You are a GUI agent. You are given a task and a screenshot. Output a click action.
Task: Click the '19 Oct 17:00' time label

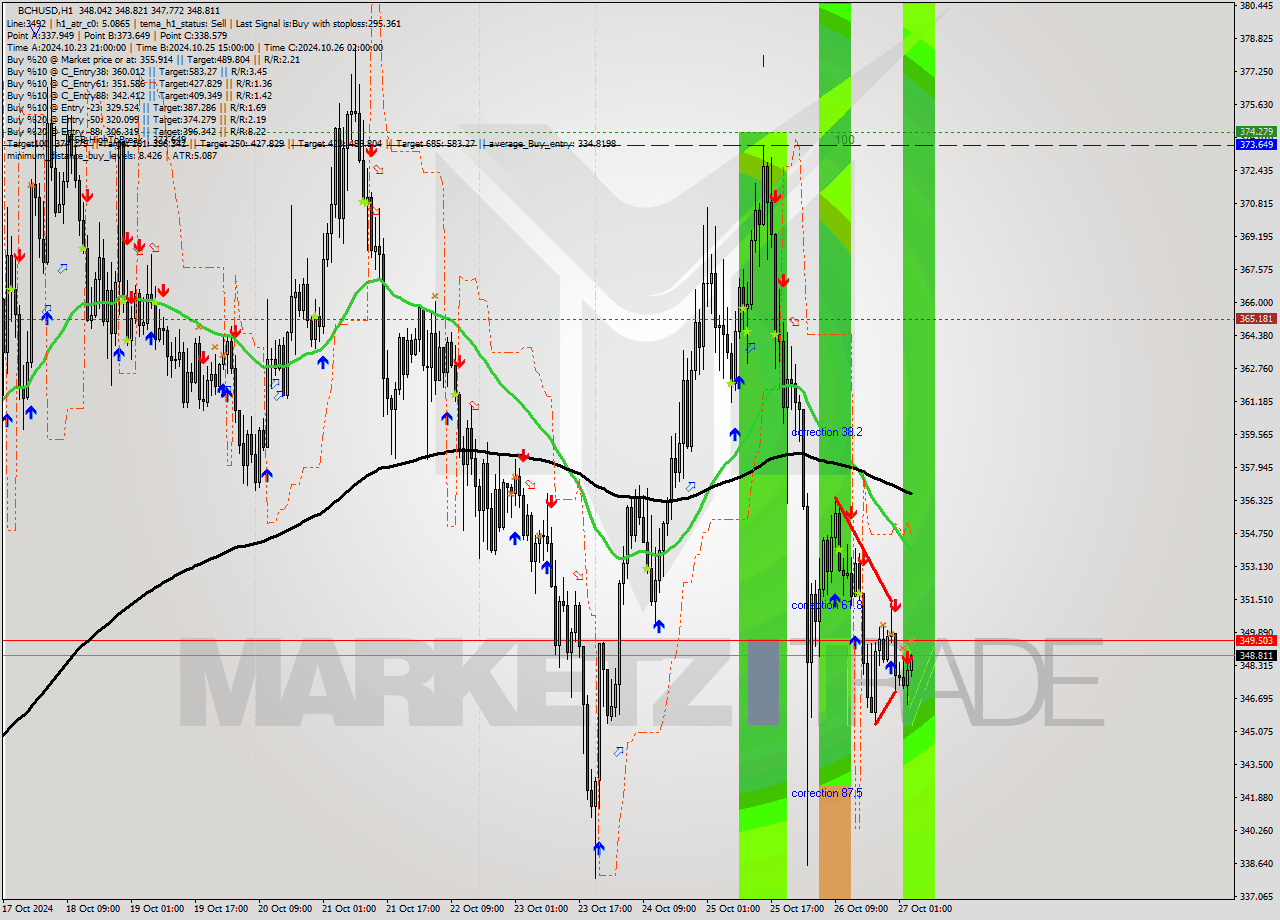(x=220, y=909)
